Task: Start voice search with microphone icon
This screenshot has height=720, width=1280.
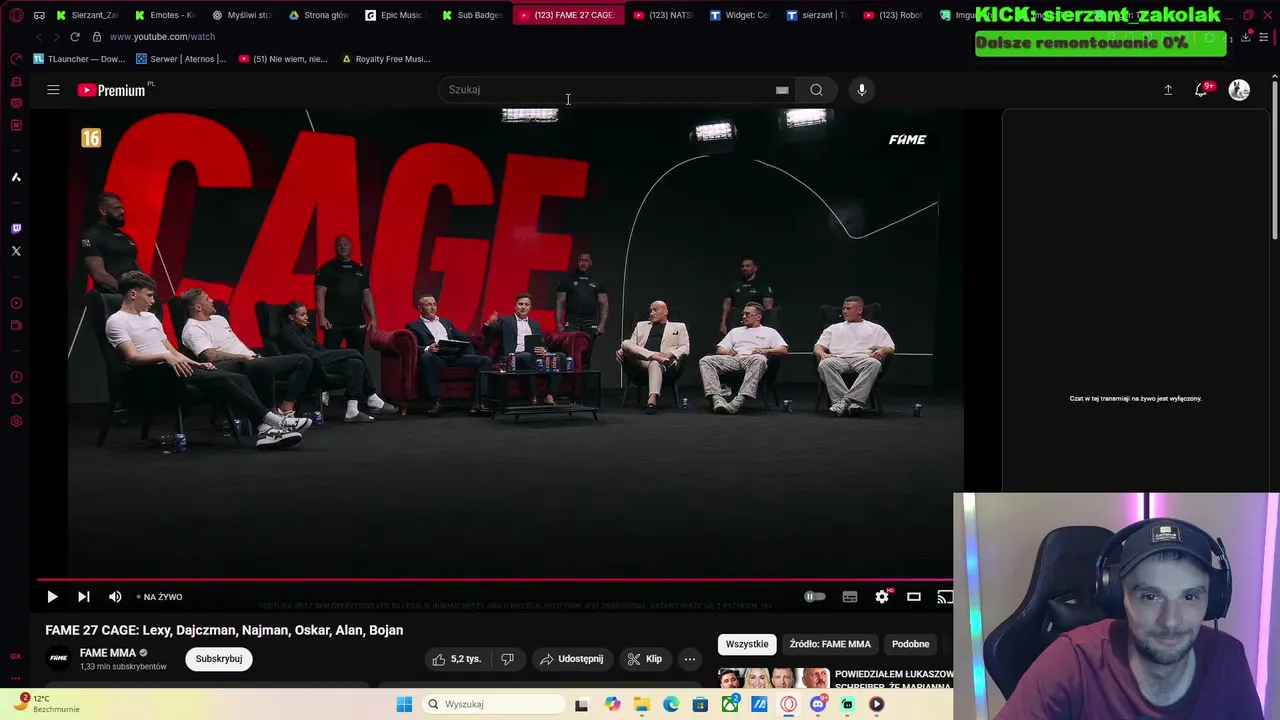Action: coord(862,90)
